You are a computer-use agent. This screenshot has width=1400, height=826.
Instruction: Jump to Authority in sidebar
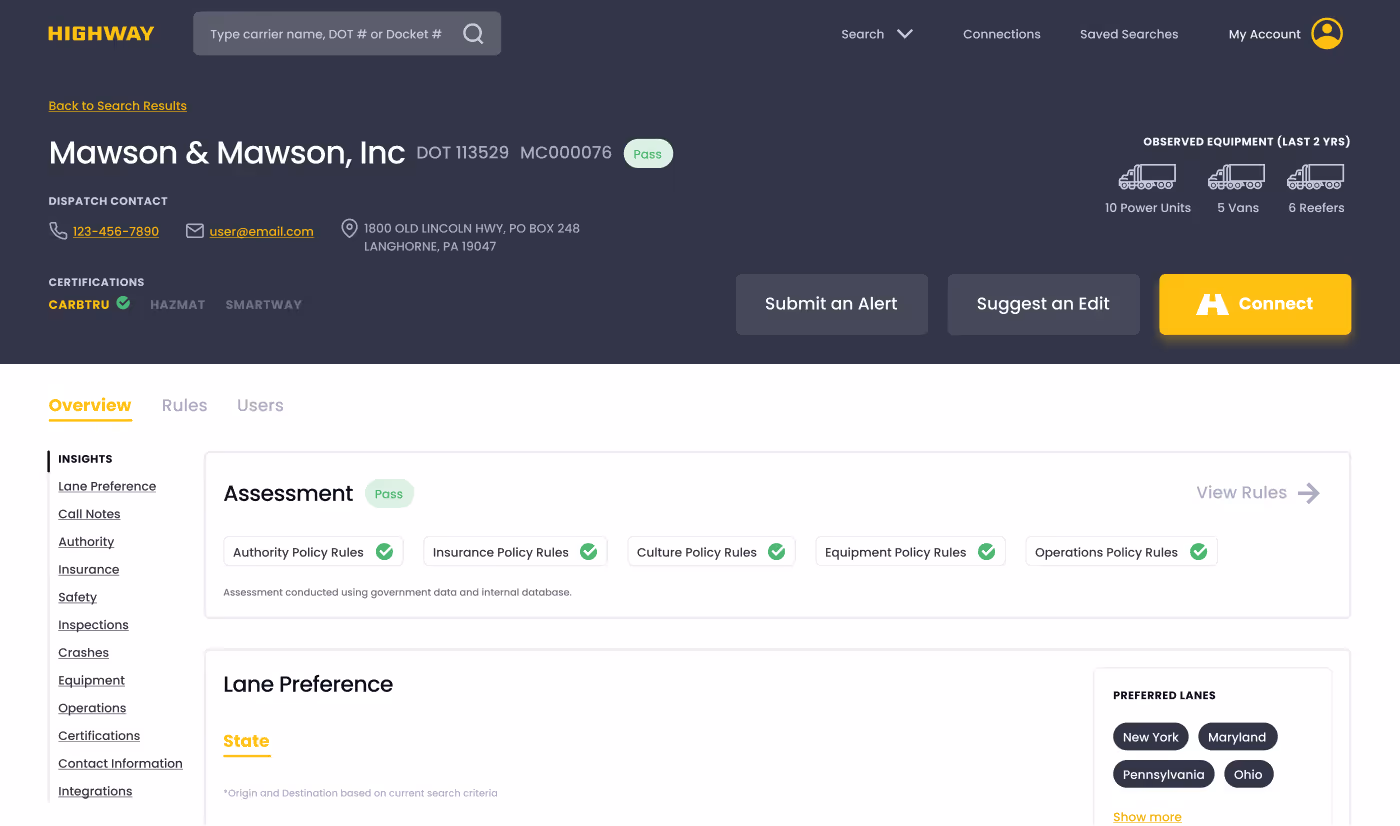pos(86,542)
